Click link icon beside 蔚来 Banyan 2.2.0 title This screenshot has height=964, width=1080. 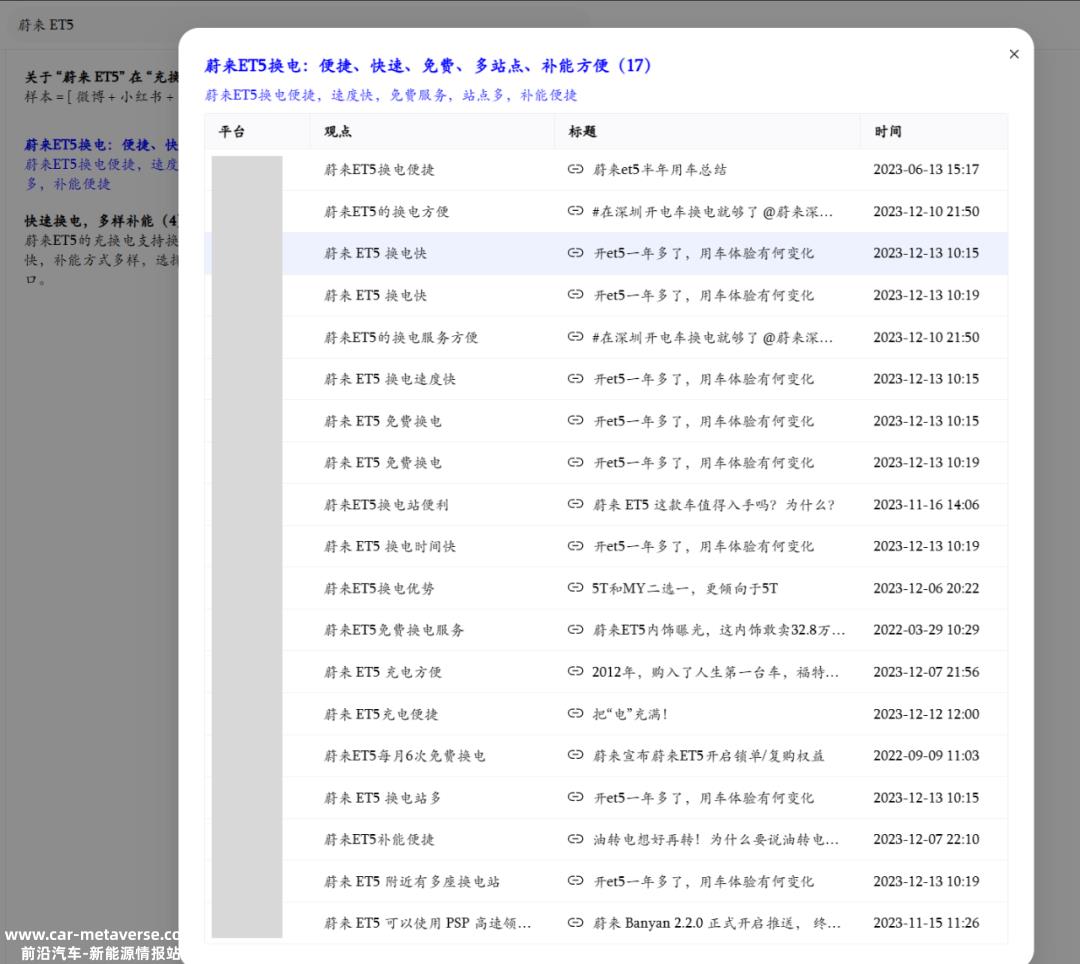[x=575, y=923]
